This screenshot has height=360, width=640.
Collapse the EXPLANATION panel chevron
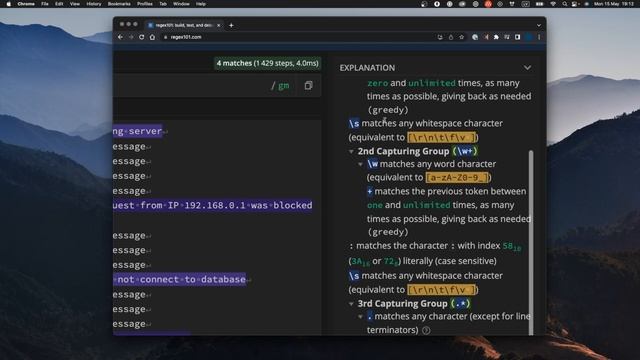pos(527,67)
